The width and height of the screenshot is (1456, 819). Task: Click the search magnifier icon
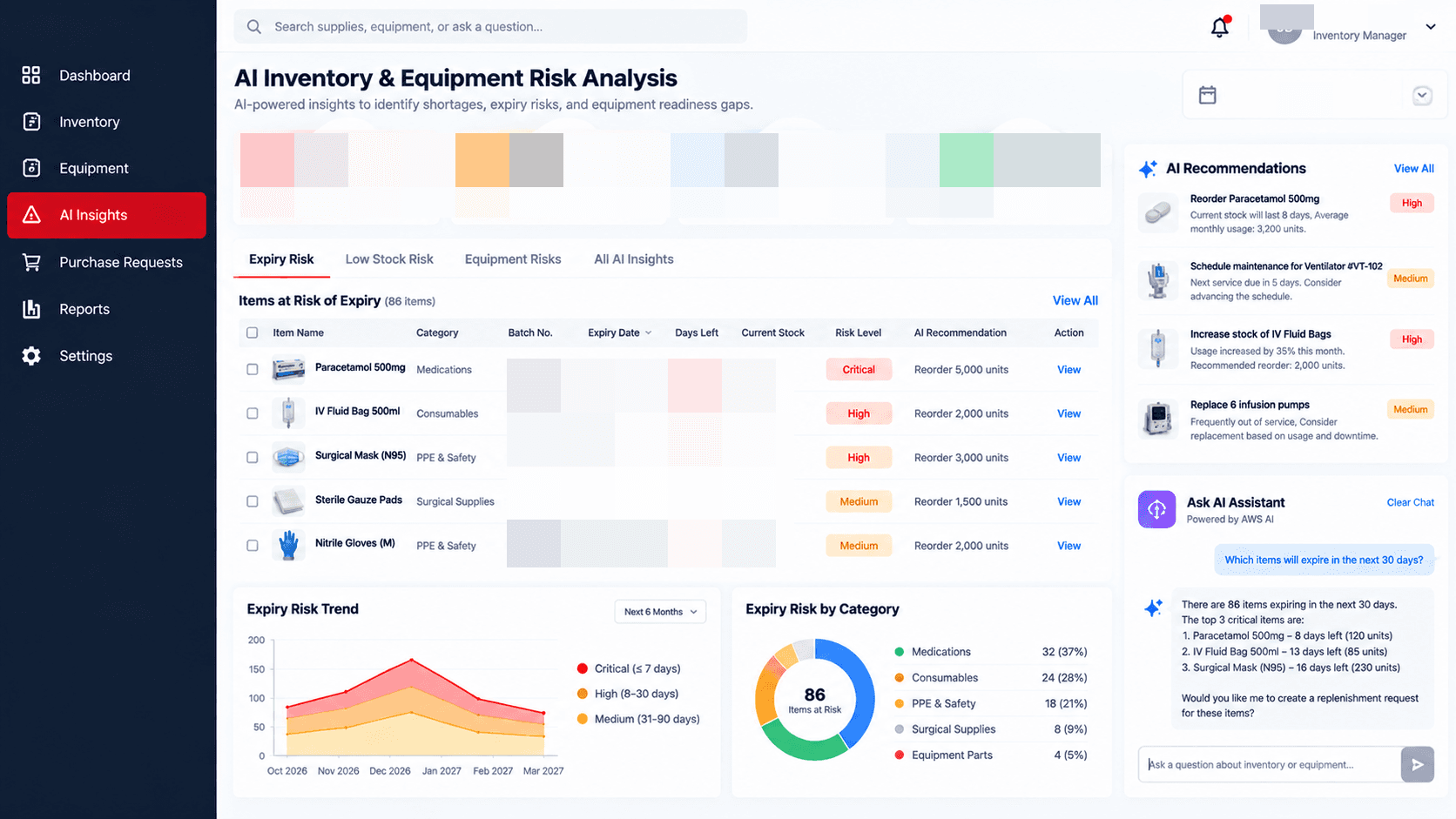(x=254, y=27)
